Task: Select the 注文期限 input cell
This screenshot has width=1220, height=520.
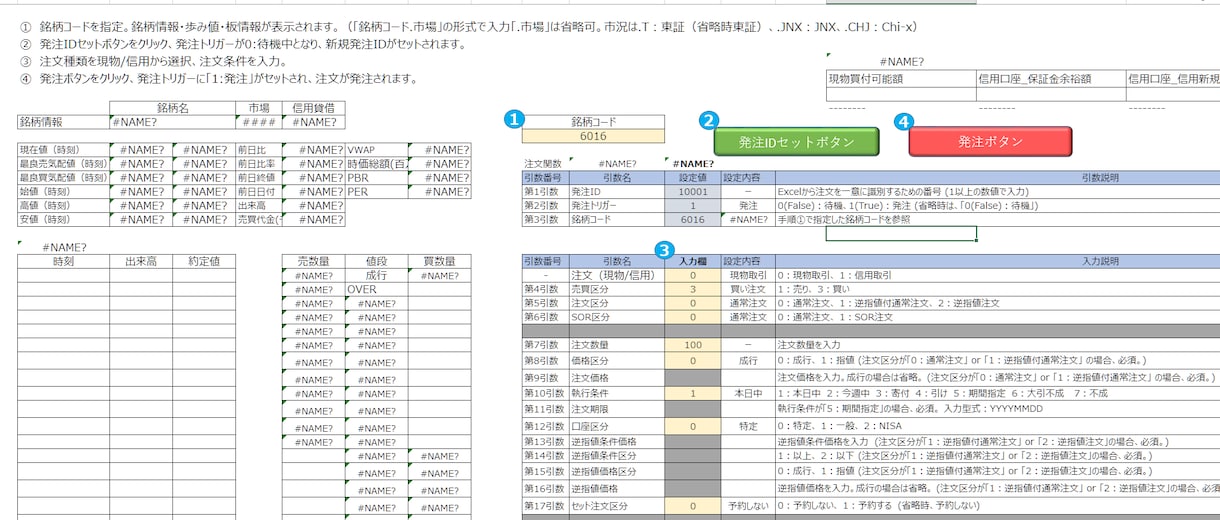Action: (x=692, y=410)
